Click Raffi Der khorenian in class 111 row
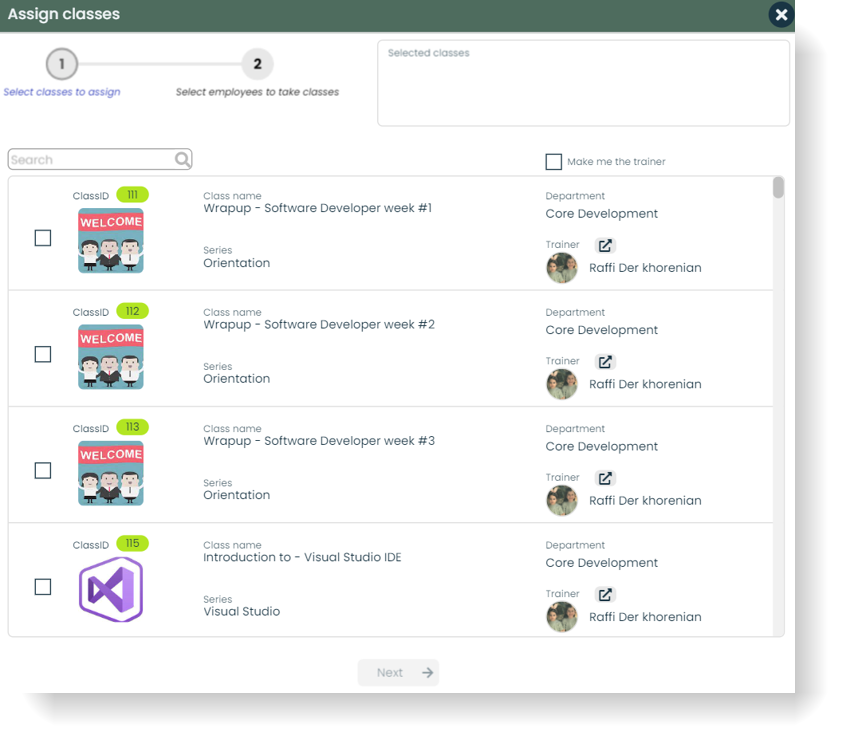This screenshot has width=850, height=748. point(645,268)
